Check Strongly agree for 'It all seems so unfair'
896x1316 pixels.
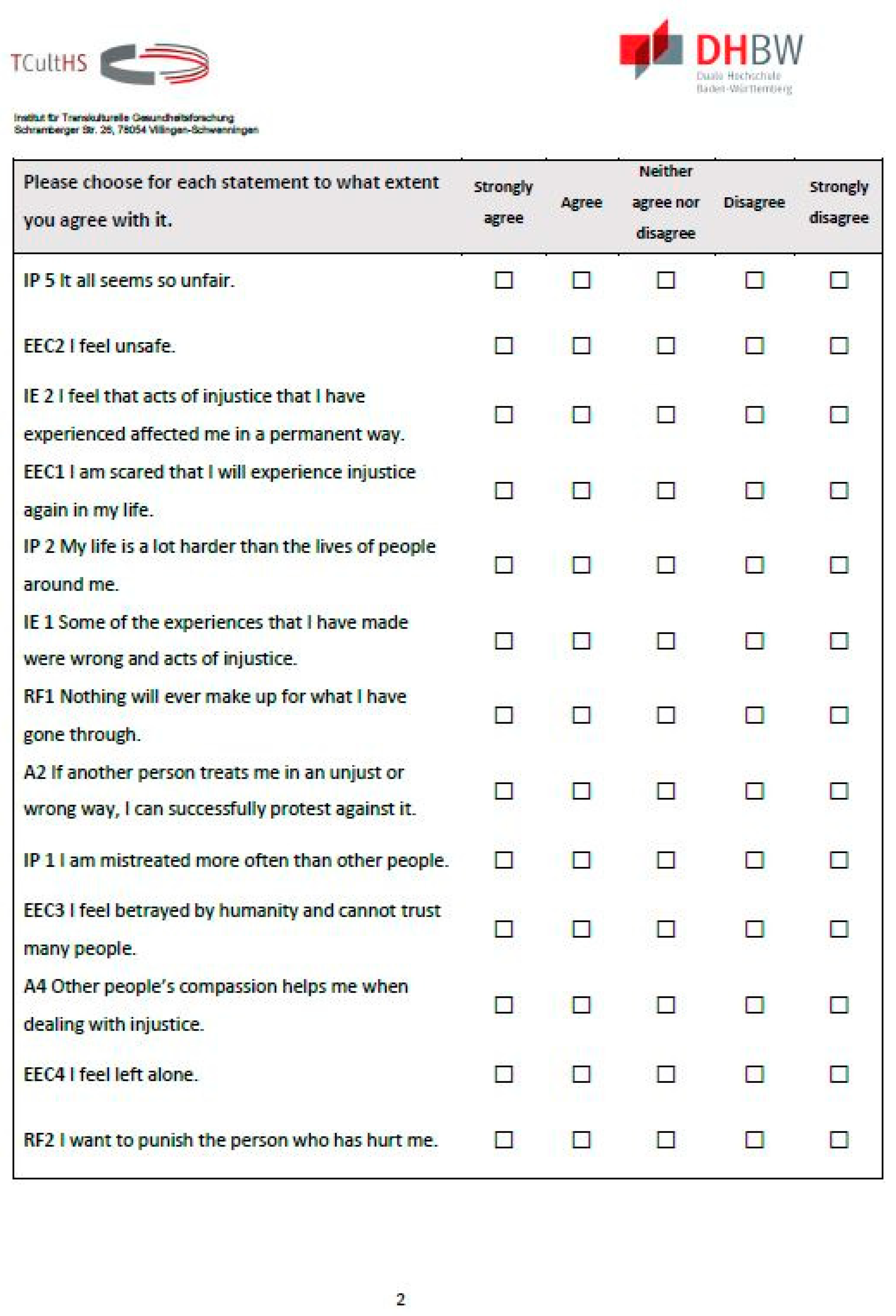coord(503,280)
